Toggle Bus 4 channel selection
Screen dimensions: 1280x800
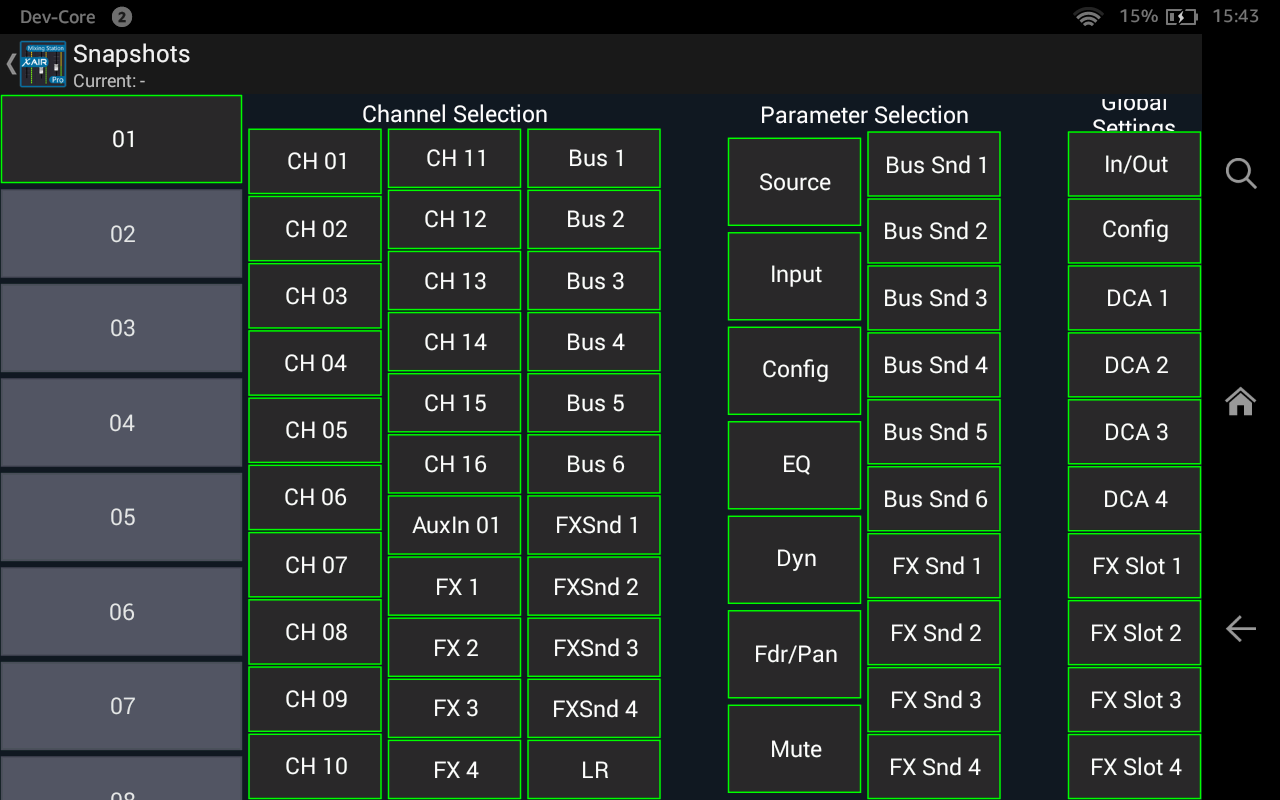coord(594,342)
